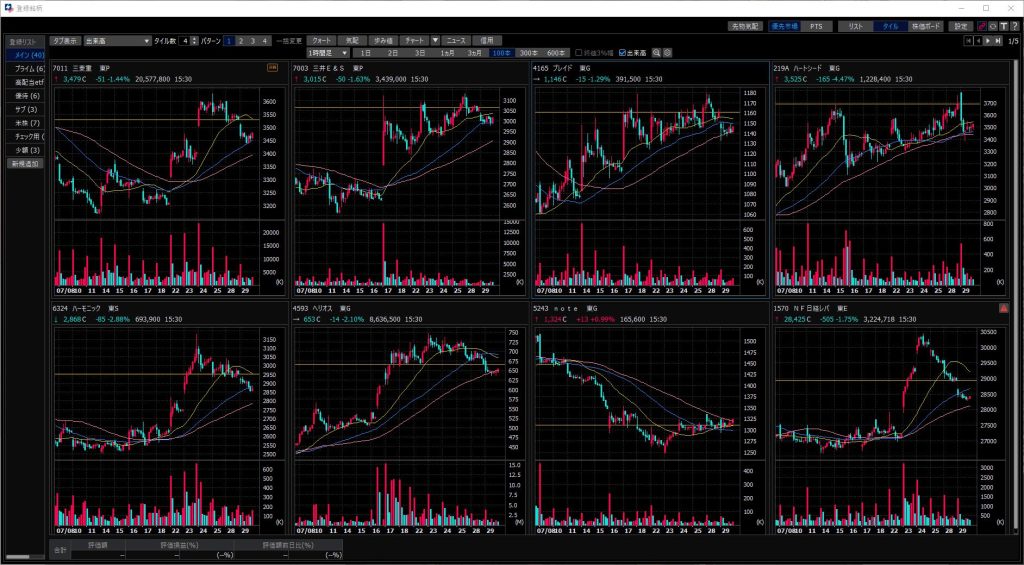Click red alert icon on 1570 tile
The image size is (1024, 565).
(1003, 309)
